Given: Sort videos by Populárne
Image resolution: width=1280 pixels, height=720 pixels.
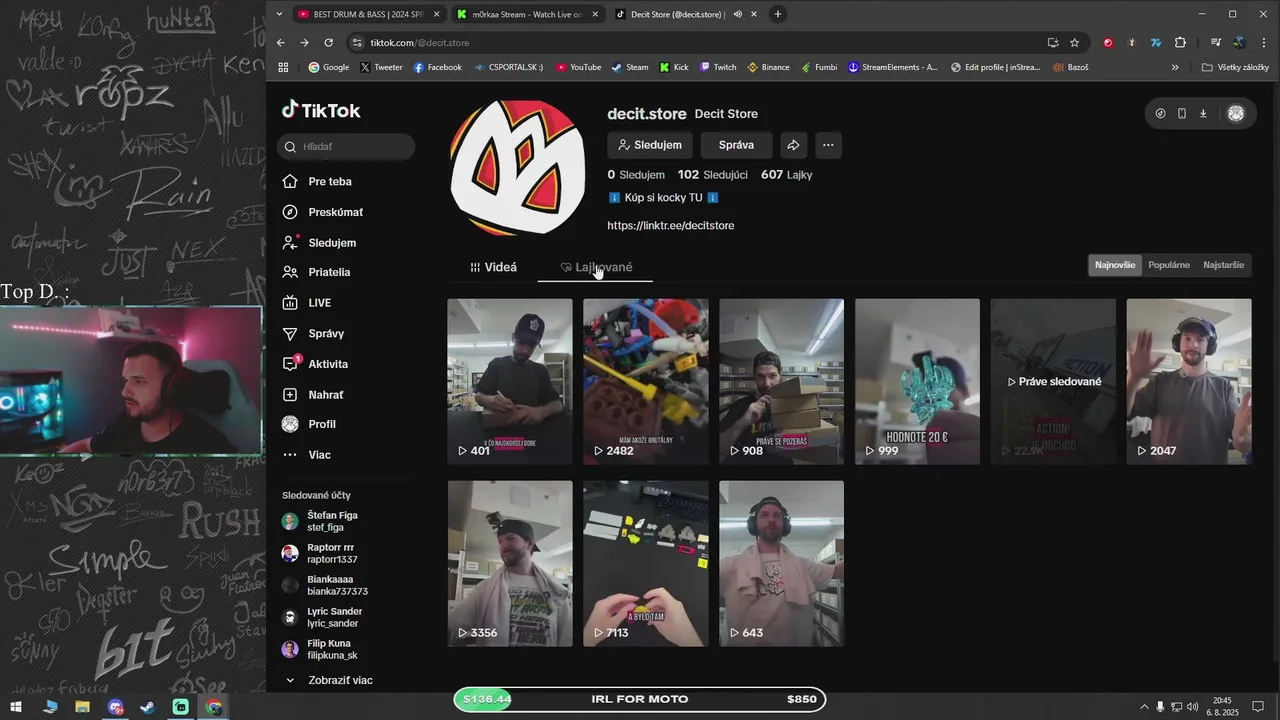Looking at the screenshot, I should 1169,265.
